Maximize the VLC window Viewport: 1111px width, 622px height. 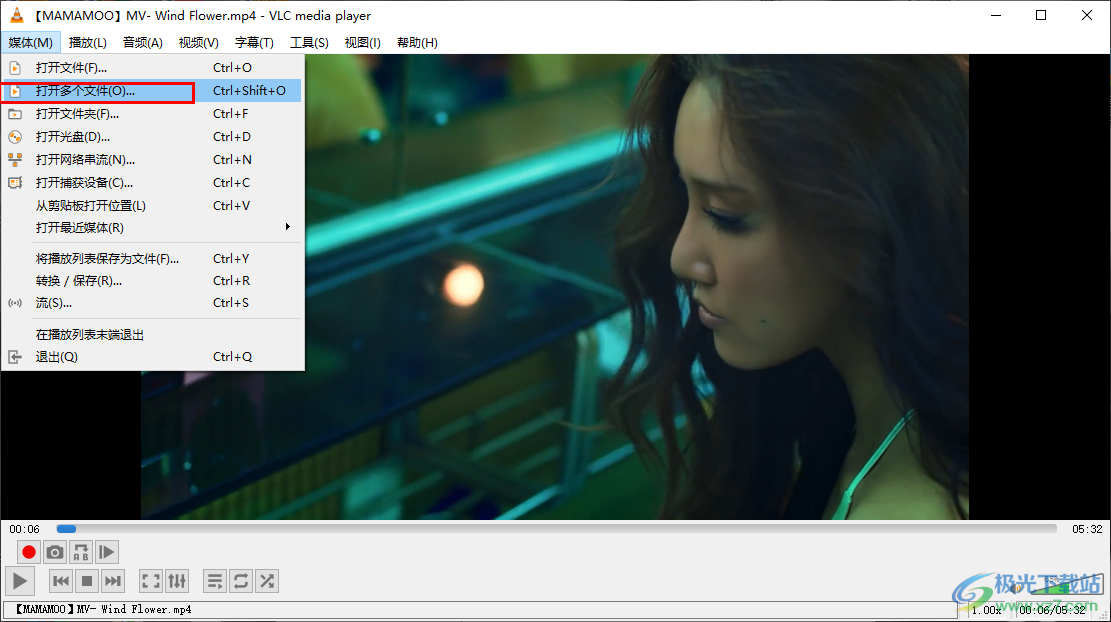1041,16
